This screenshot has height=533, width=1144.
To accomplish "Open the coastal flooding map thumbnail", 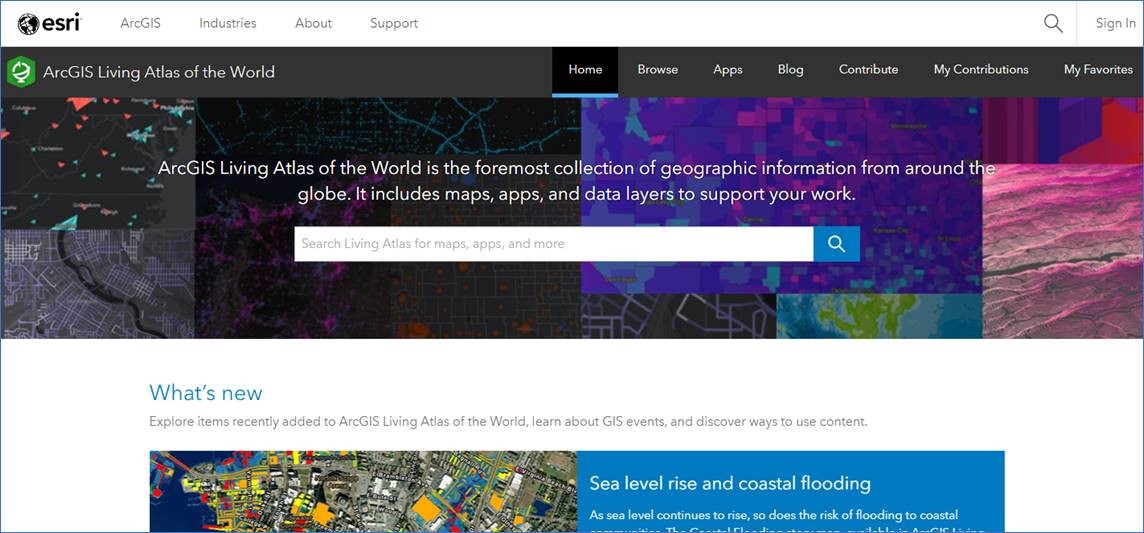I will pos(363,491).
